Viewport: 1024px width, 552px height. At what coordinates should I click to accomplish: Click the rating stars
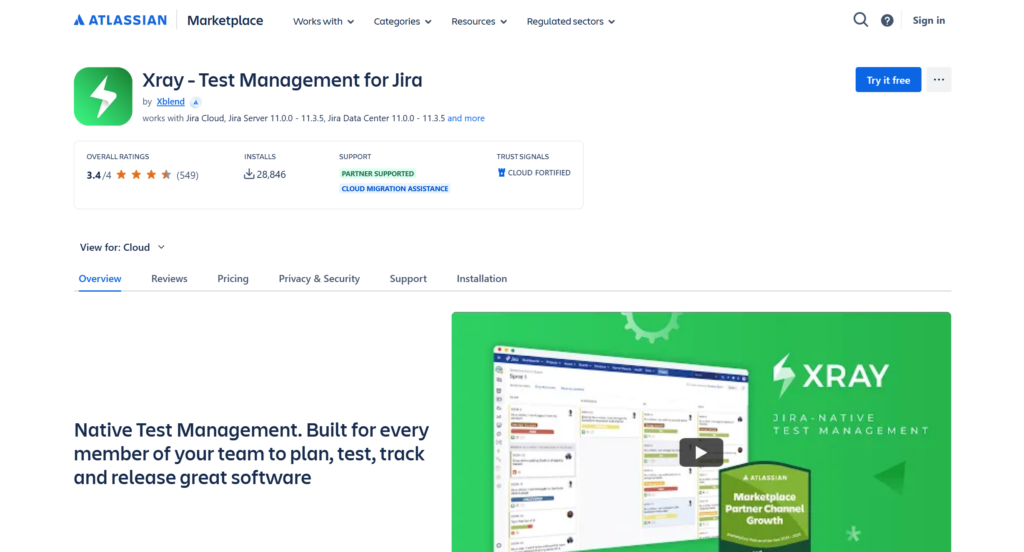(144, 174)
